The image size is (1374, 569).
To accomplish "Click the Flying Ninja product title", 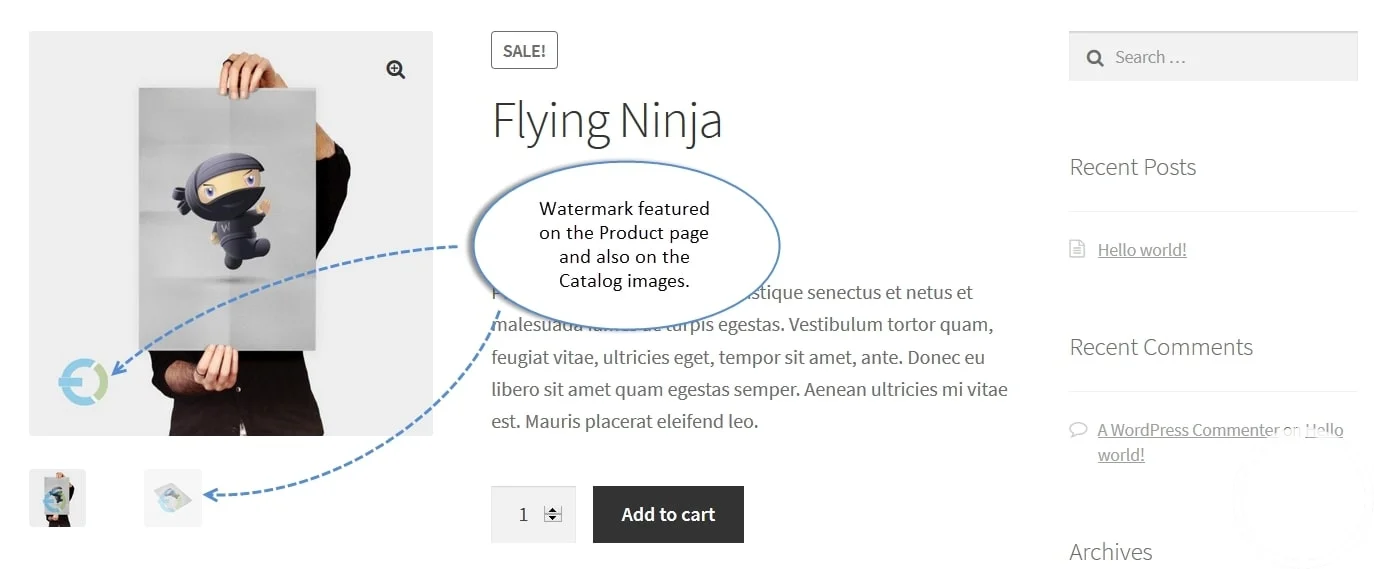I will point(607,121).
